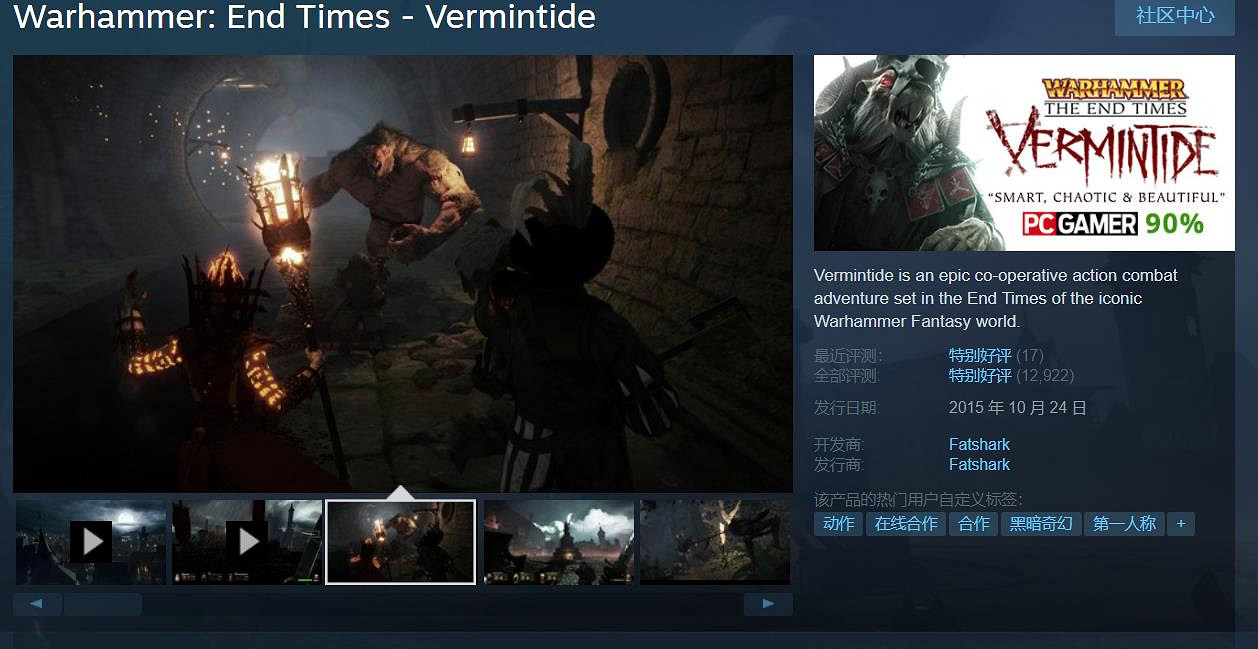Image resolution: width=1258 pixels, height=649 pixels.
Task: Click the Vermintide header capsule image
Action: tap(1024, 153)
